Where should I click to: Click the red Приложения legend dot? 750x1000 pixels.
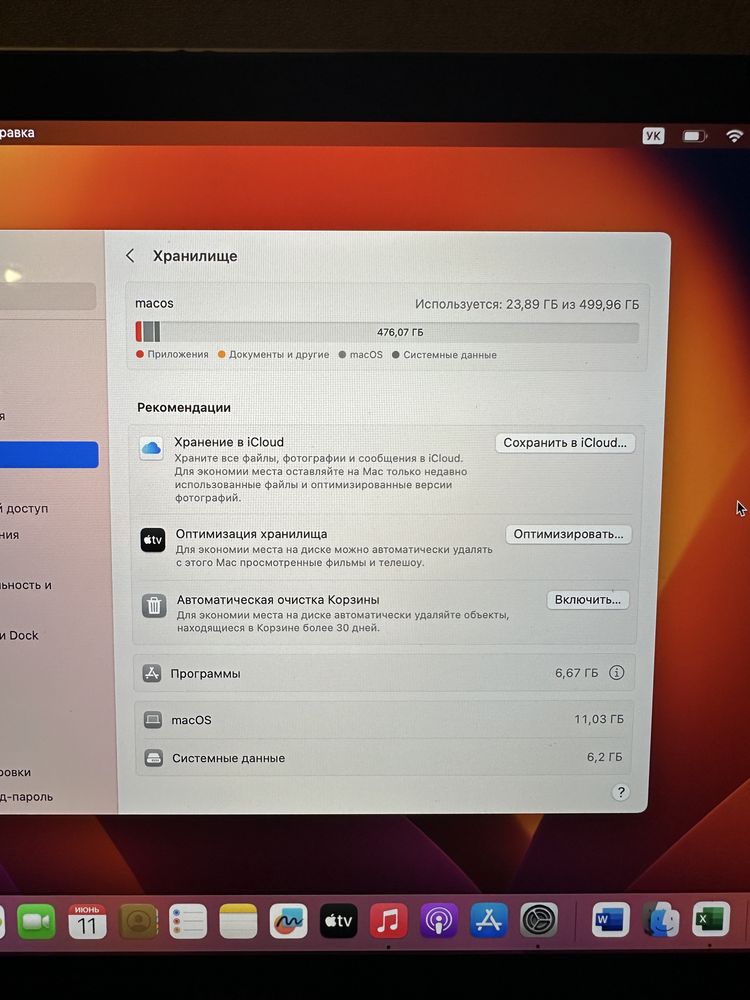[140, 354]
